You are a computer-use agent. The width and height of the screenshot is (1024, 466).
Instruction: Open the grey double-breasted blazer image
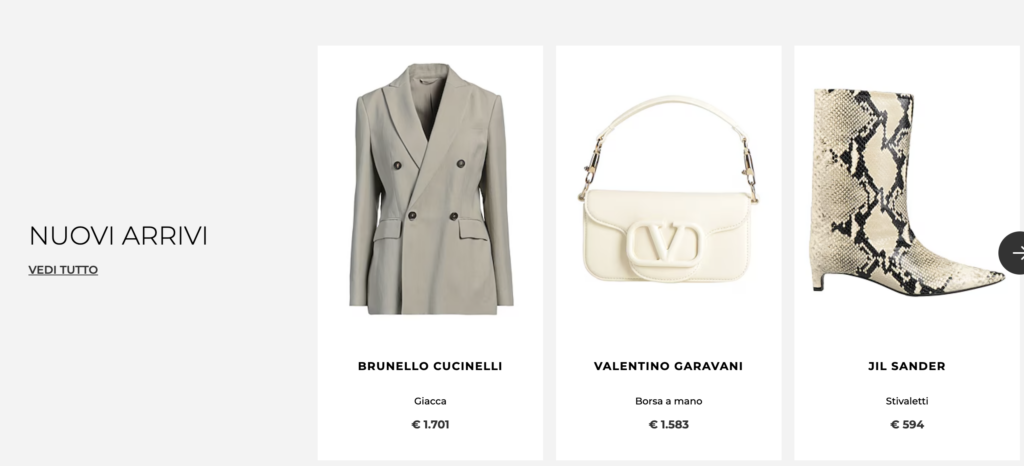[x=430, y=189]
